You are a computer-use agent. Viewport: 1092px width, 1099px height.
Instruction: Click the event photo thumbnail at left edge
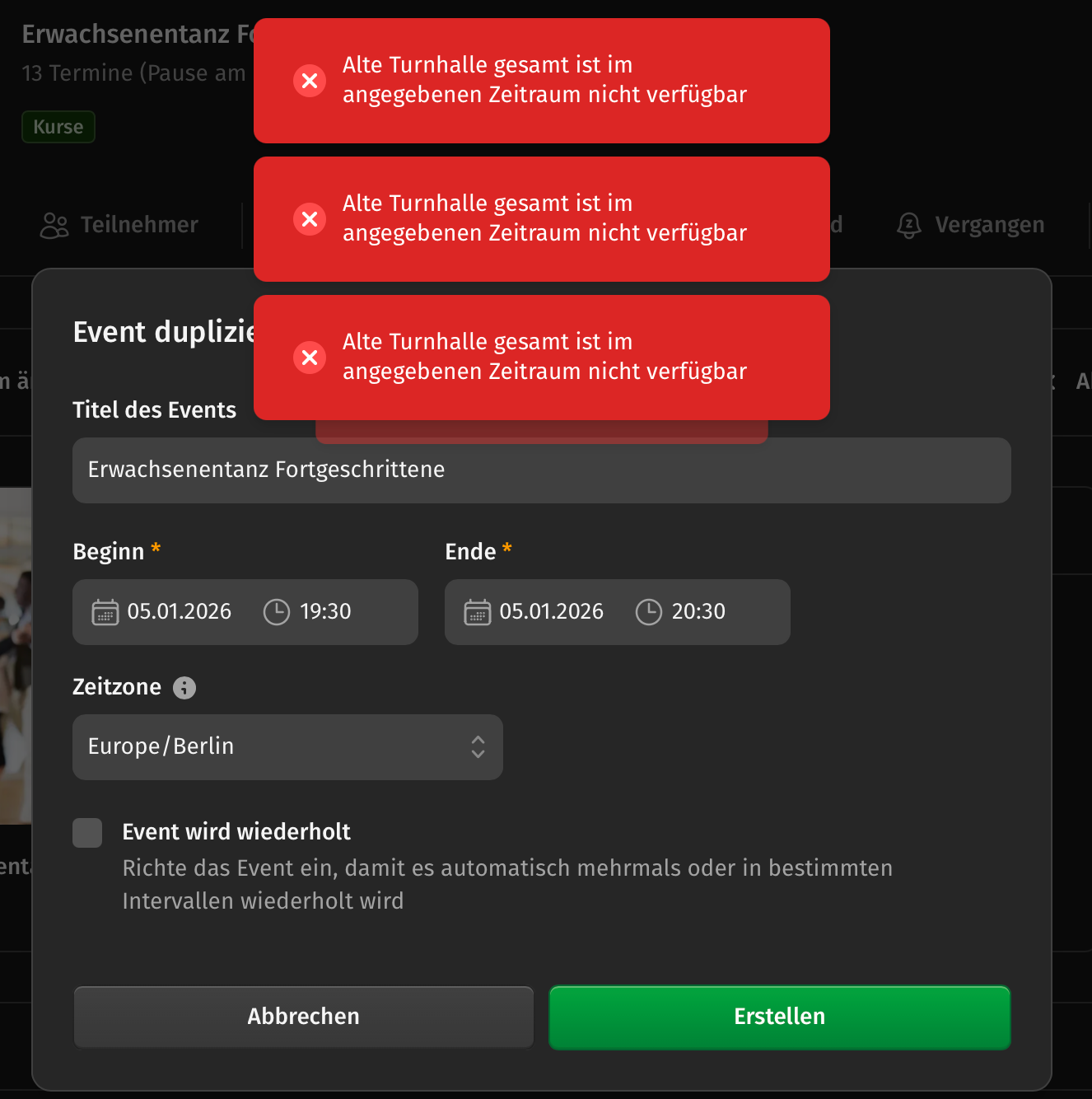point(15,655)
